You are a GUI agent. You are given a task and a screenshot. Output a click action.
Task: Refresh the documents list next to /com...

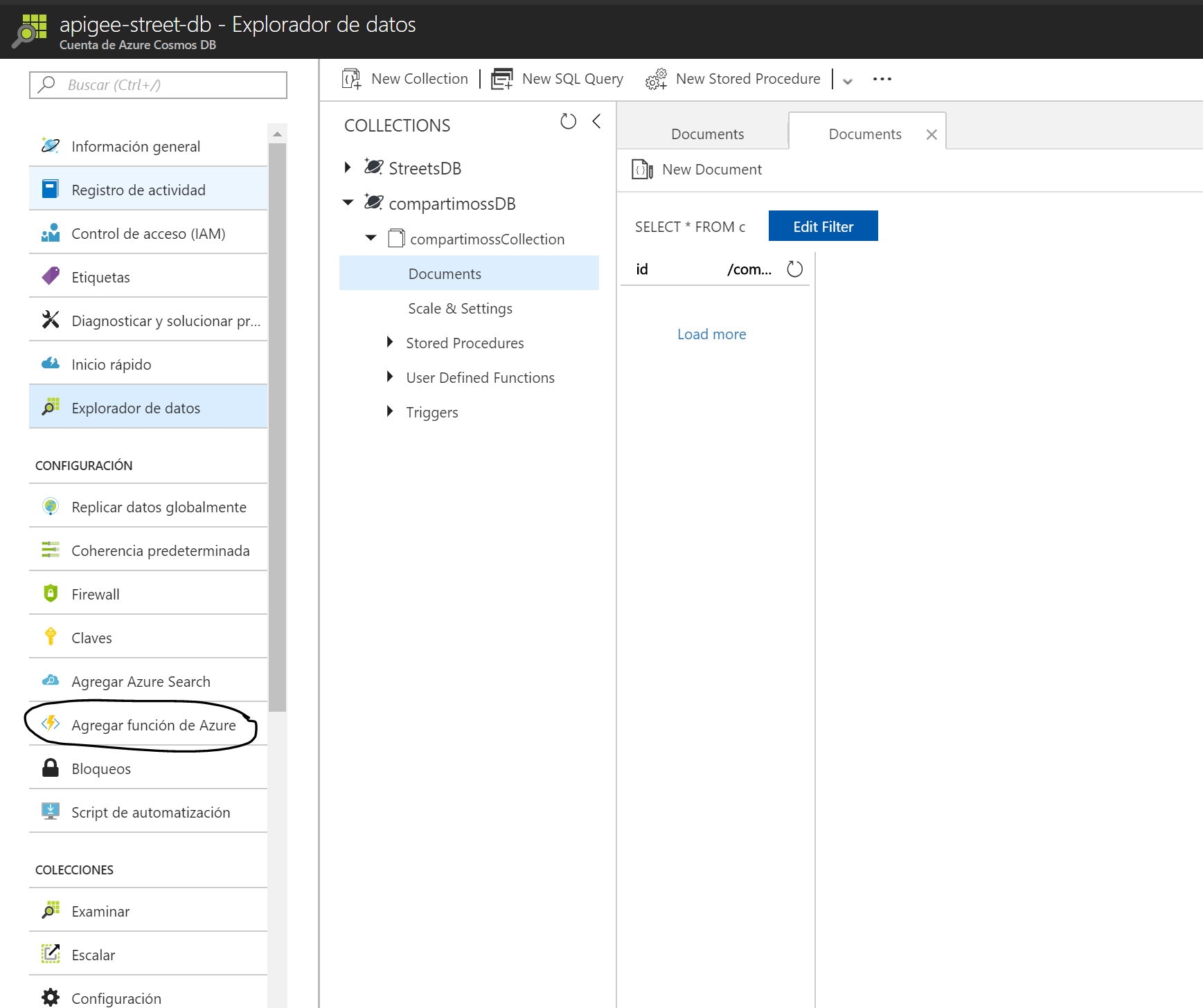(794, 269)
